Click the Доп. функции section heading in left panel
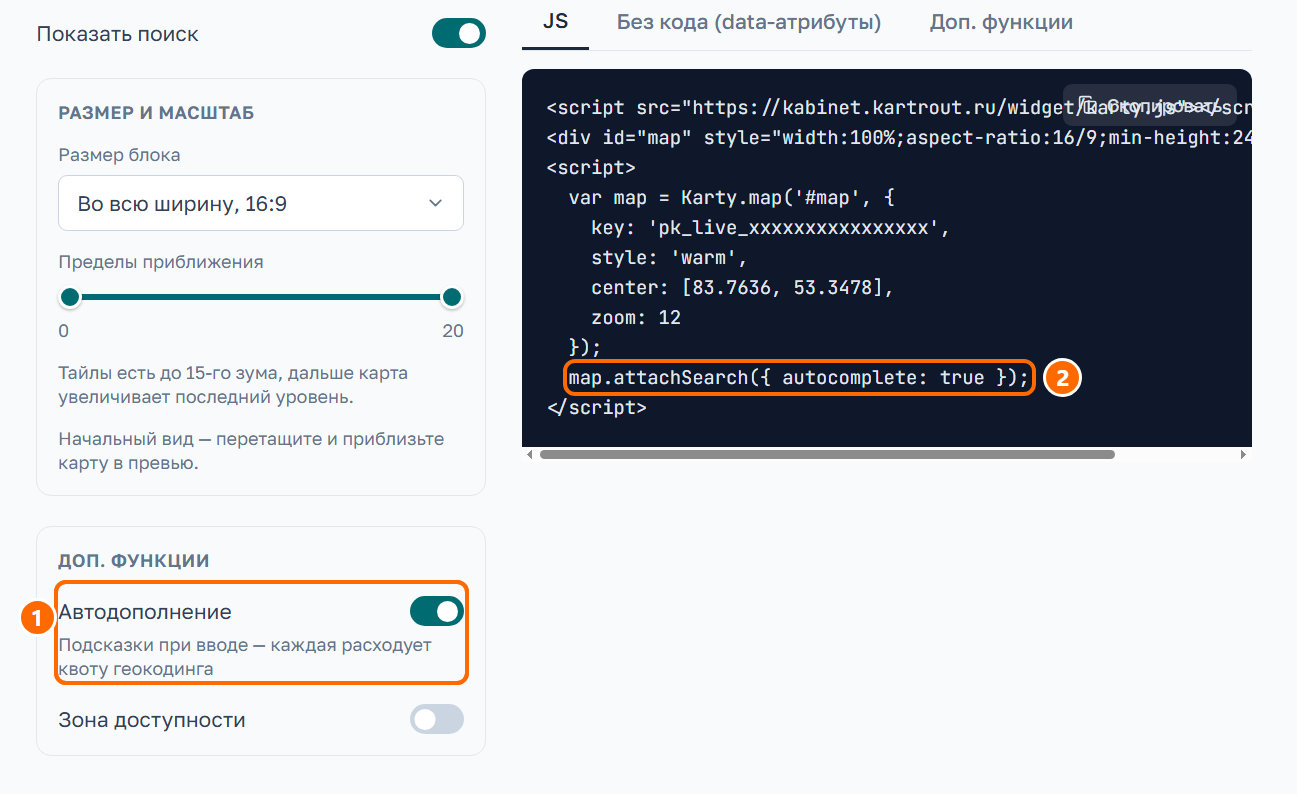The image size is (1297, 794). [x=134, y=561]
